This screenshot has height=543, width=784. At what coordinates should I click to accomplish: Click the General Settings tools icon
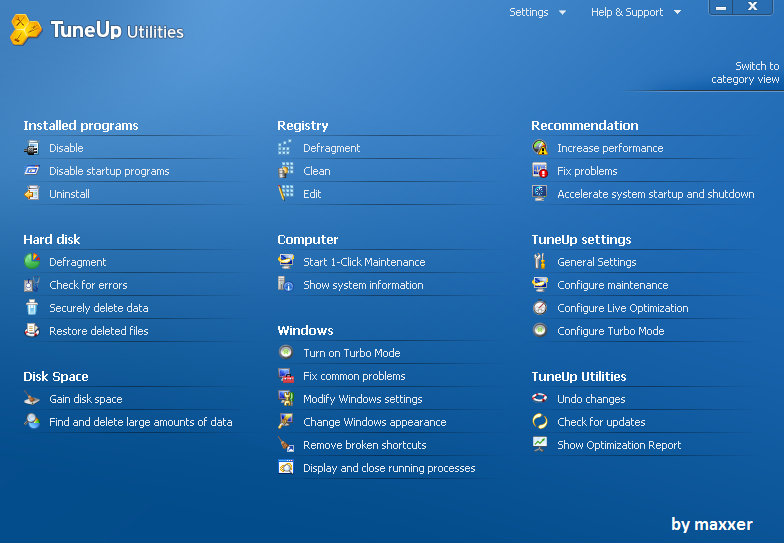click(x=540, y=261)
